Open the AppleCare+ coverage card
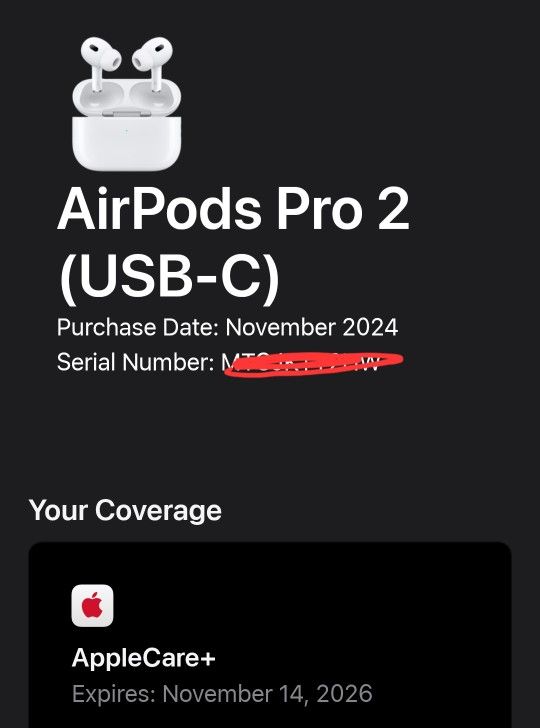Screen dimensions: 540x728 click(x=270, y=635)
